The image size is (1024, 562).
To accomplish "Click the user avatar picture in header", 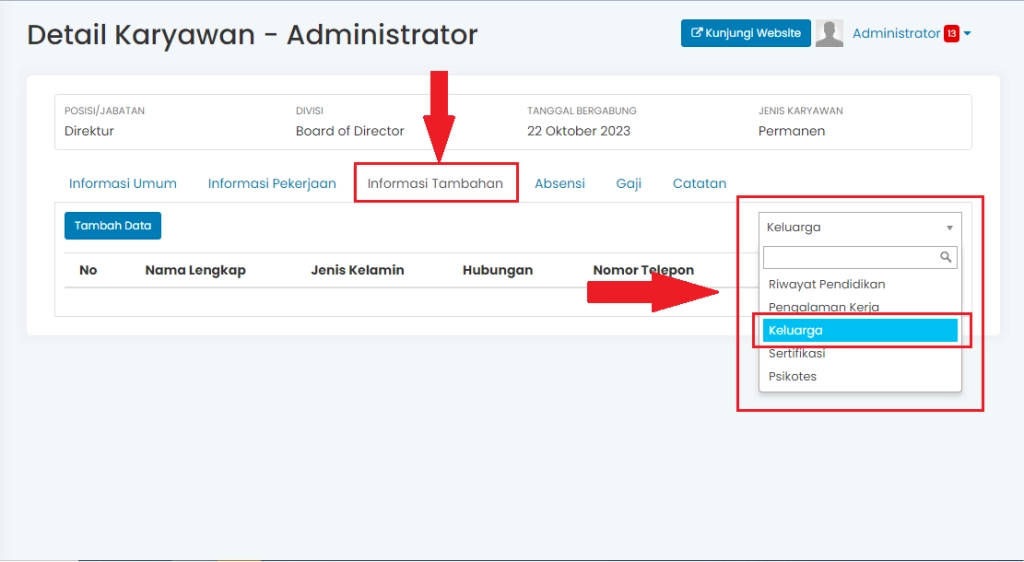I will [829, 33].
